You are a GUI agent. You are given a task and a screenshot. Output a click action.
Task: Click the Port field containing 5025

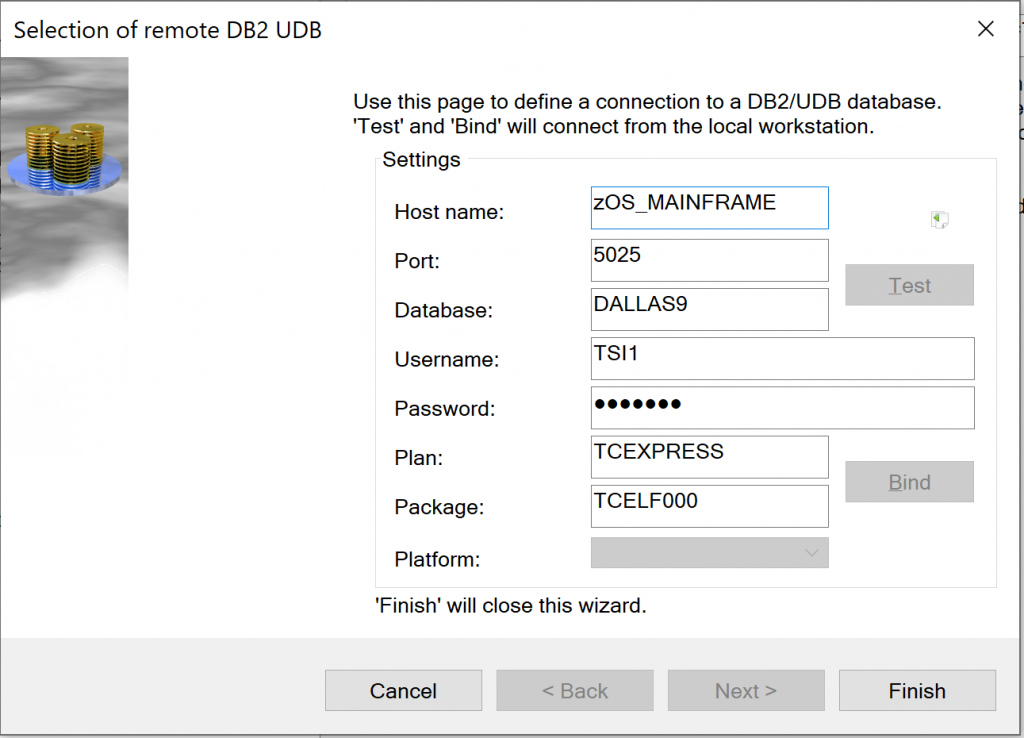point(709,260)
